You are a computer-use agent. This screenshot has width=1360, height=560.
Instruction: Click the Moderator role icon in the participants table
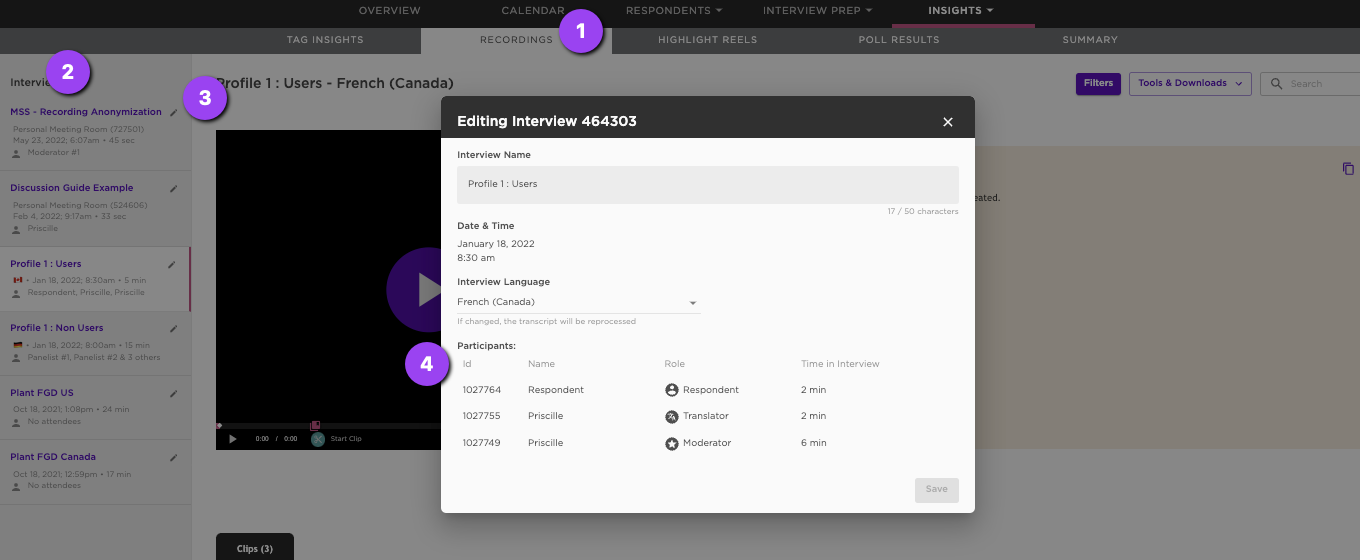[672, 443]
